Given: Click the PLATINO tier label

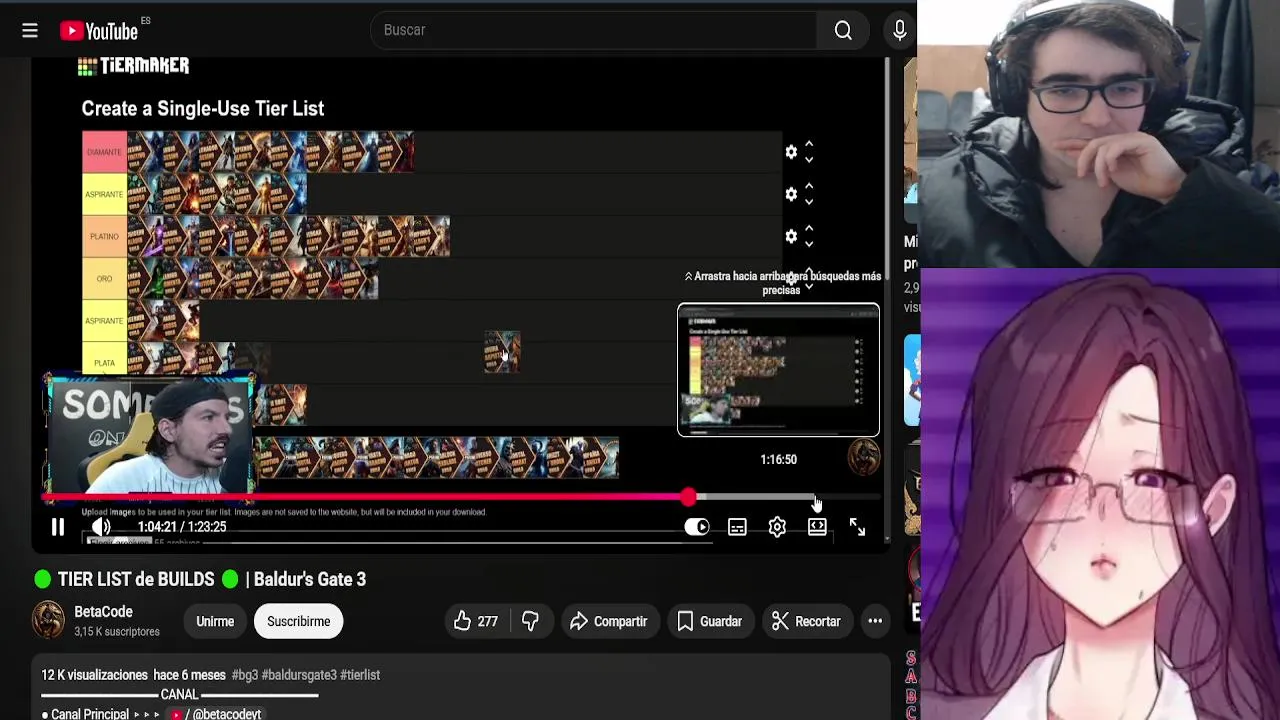Looking at the screenshot, I should pyautogui.click(x=104, y=236).
